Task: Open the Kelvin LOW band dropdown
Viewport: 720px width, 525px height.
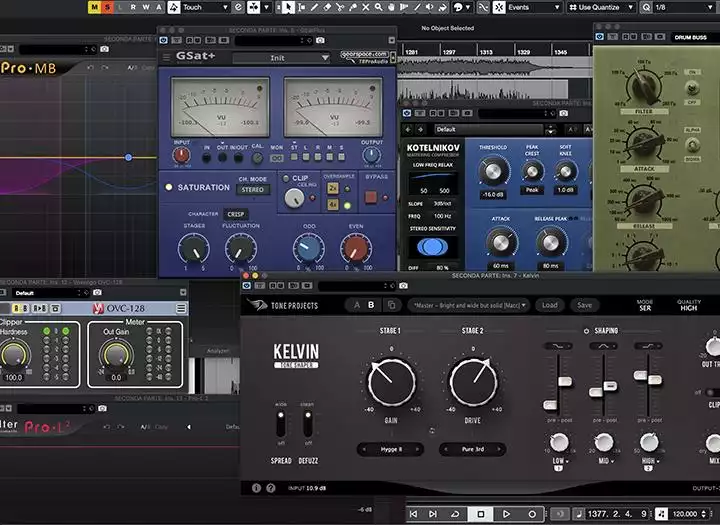Action: (561, 461)
